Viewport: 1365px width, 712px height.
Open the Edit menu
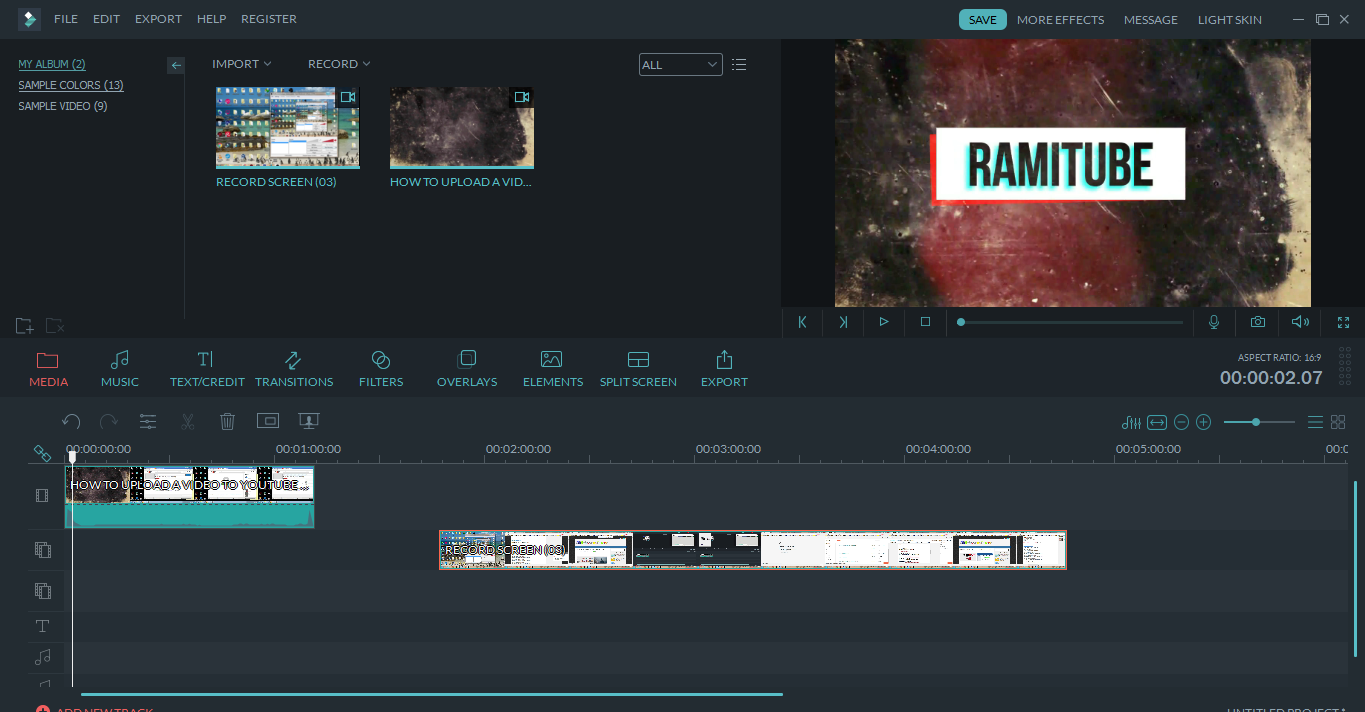point(106,19)
